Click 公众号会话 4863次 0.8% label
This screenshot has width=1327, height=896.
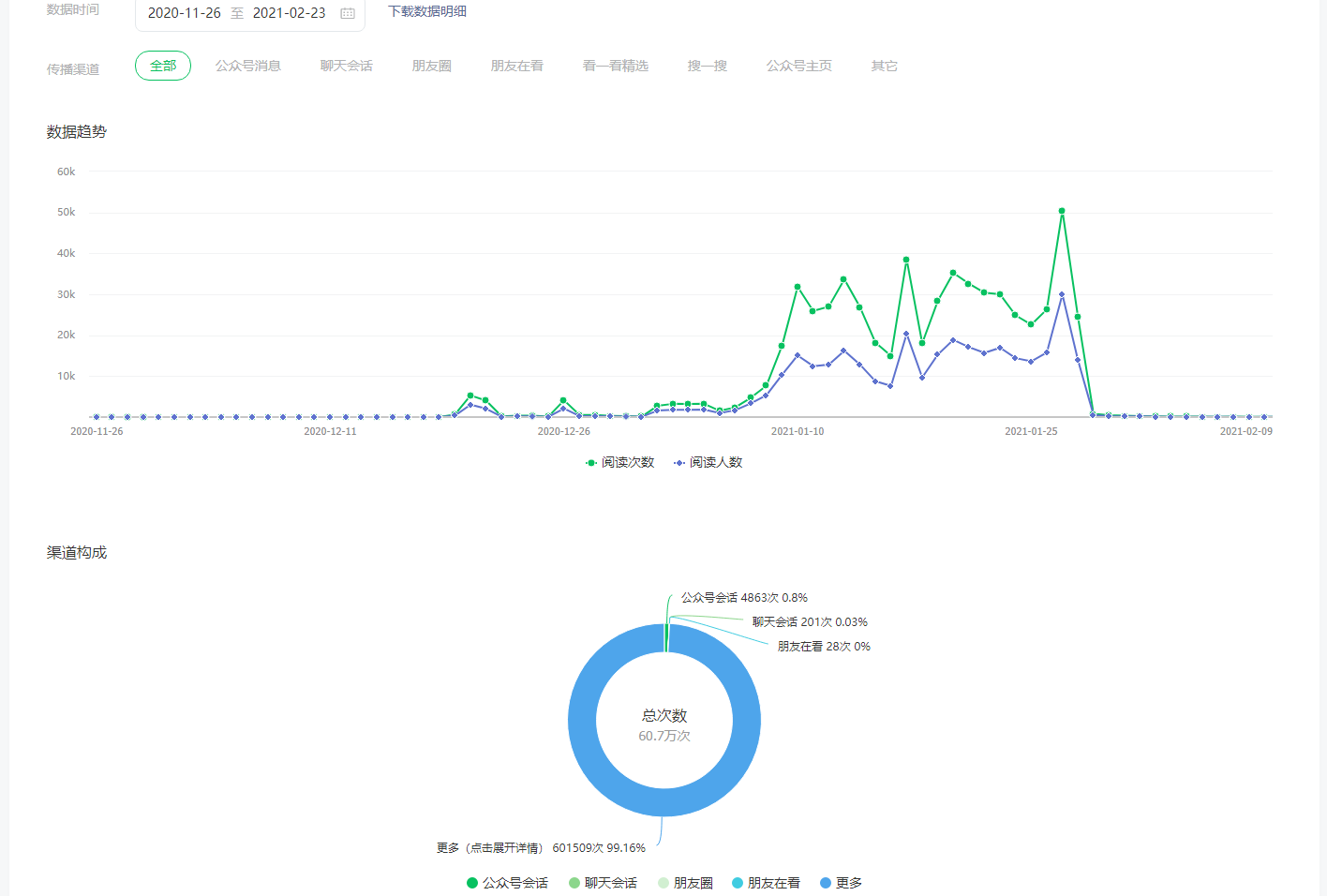click(744, 597)
